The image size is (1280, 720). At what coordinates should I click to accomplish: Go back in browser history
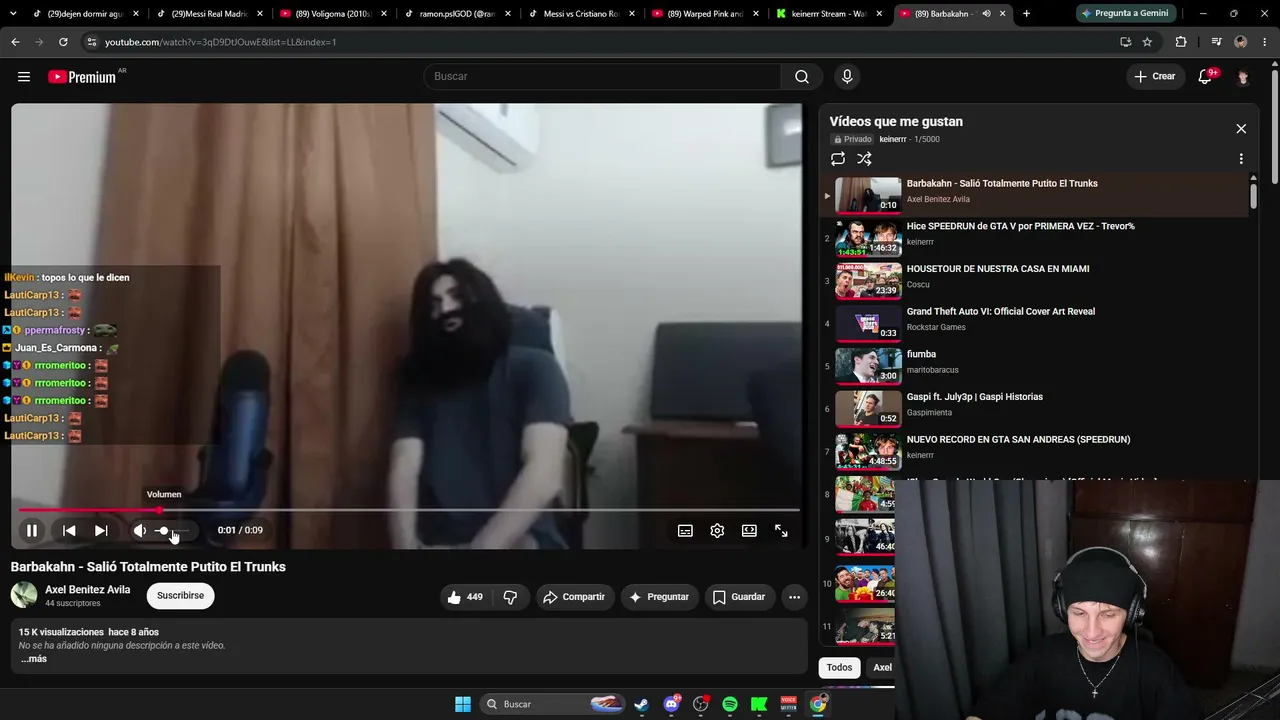(15, 42)
